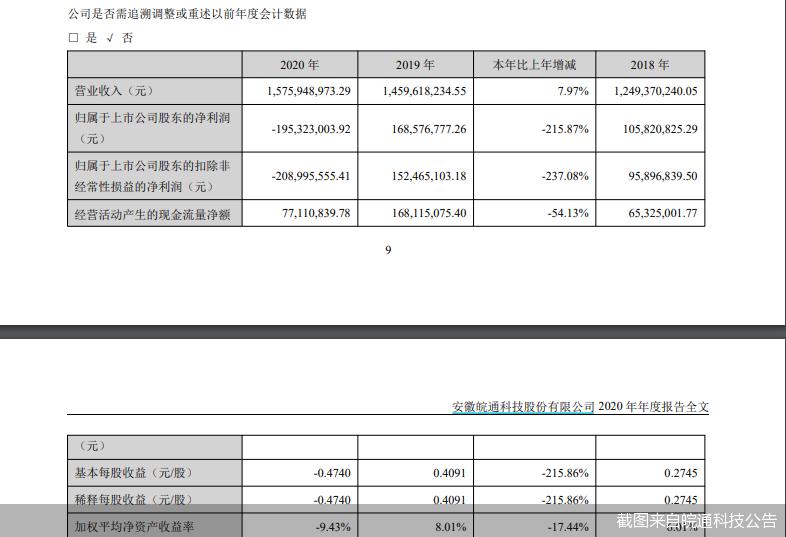Click the 扣除非经常性损益的净利润 row label
Screen dimensions: 786x537
(x=152, y=176)
